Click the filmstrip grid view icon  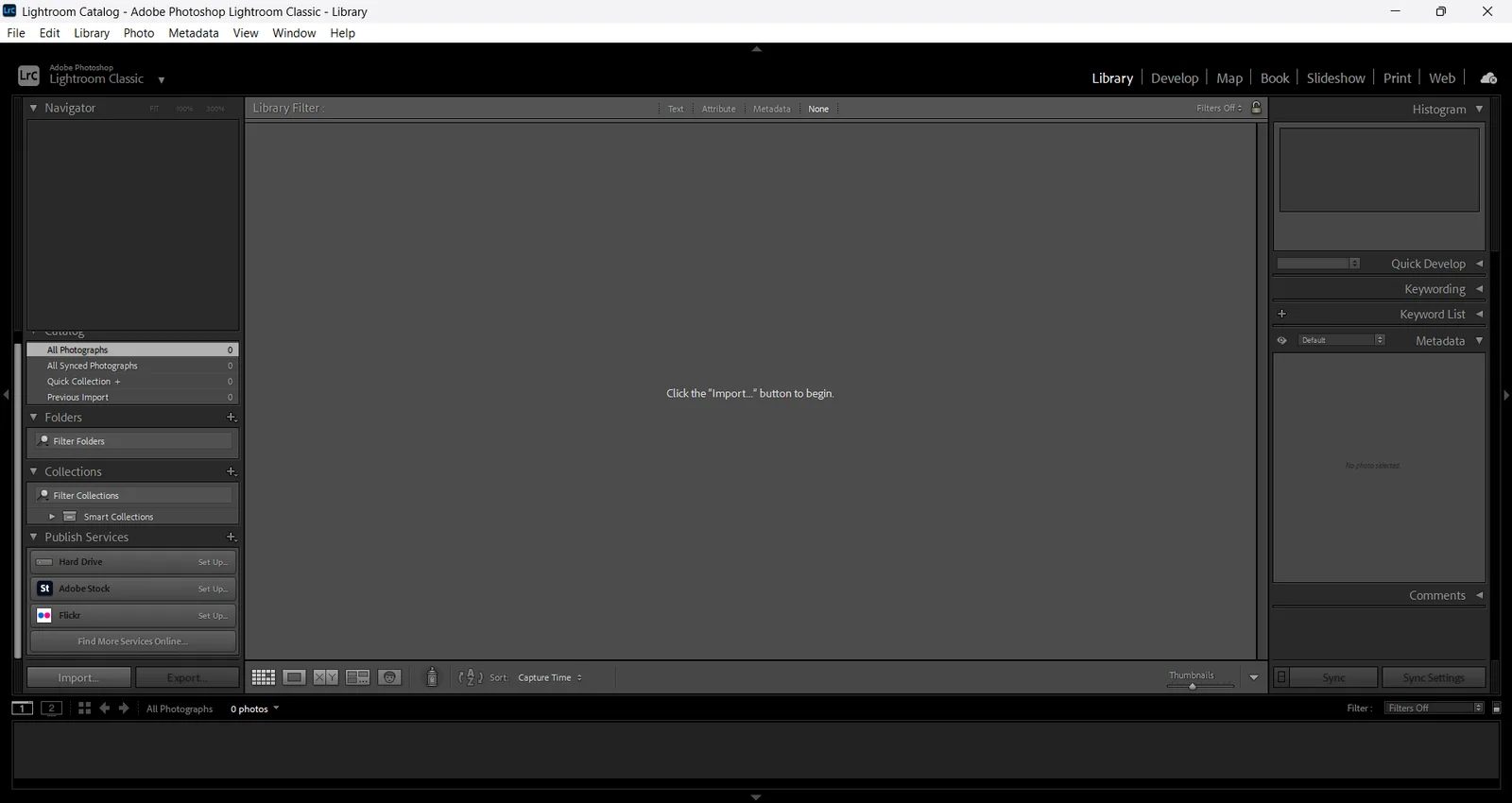click(84, 709)
